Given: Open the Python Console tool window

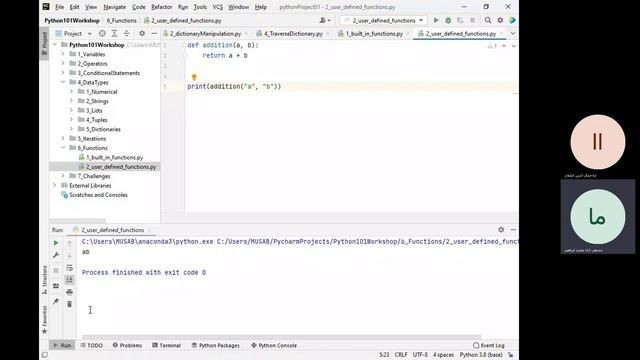Looking at the screenshot, I should [x=274, y=345].
